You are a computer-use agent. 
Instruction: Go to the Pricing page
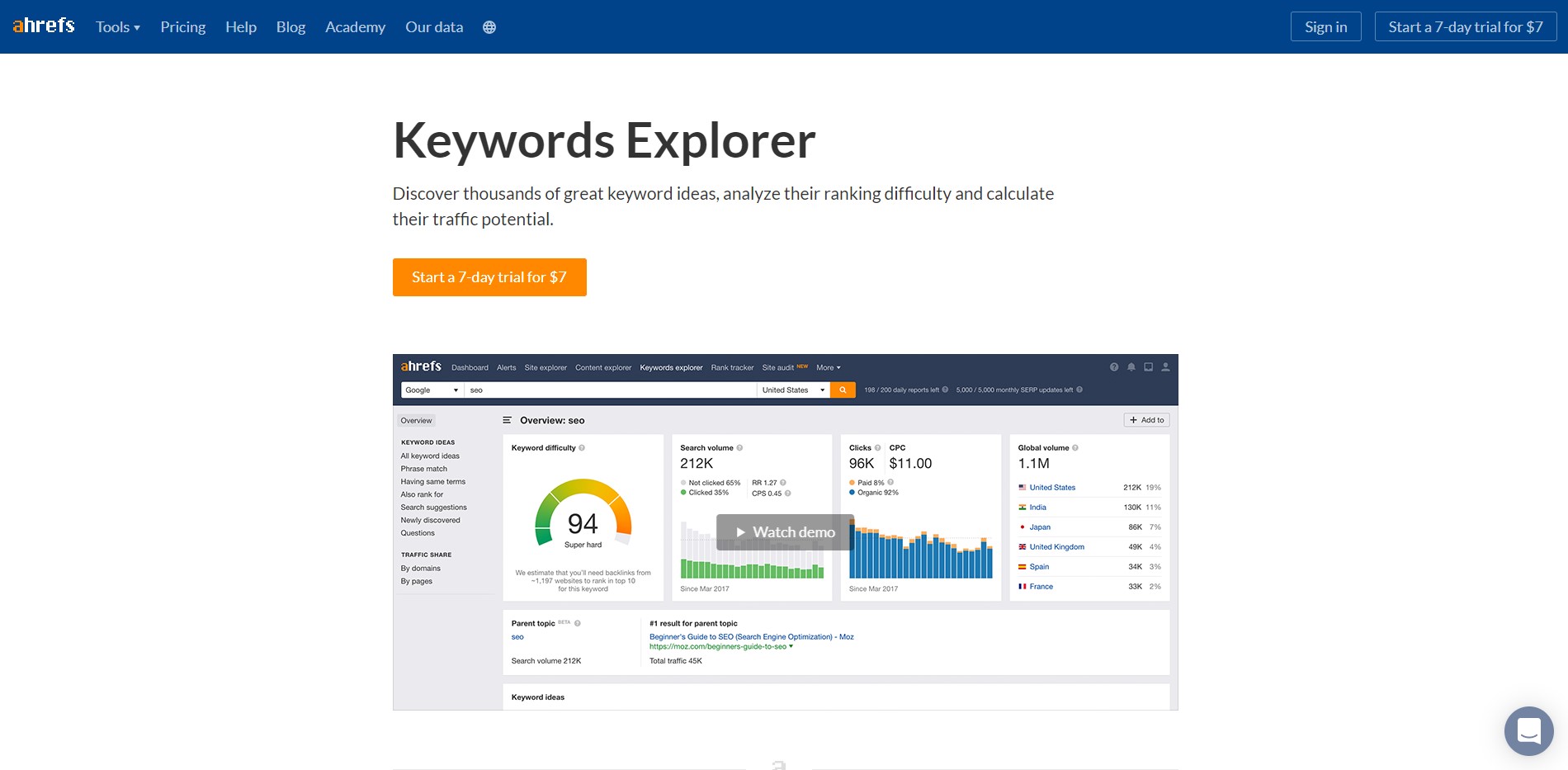point(182,27)
